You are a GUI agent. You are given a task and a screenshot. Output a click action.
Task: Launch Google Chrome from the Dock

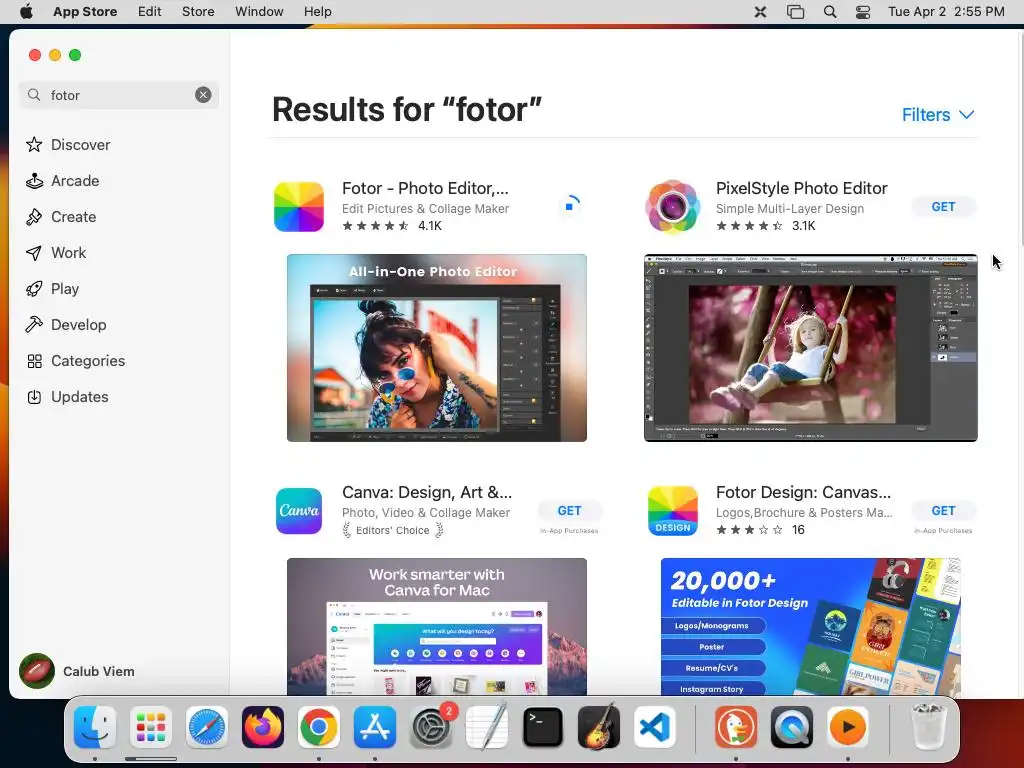319,727
